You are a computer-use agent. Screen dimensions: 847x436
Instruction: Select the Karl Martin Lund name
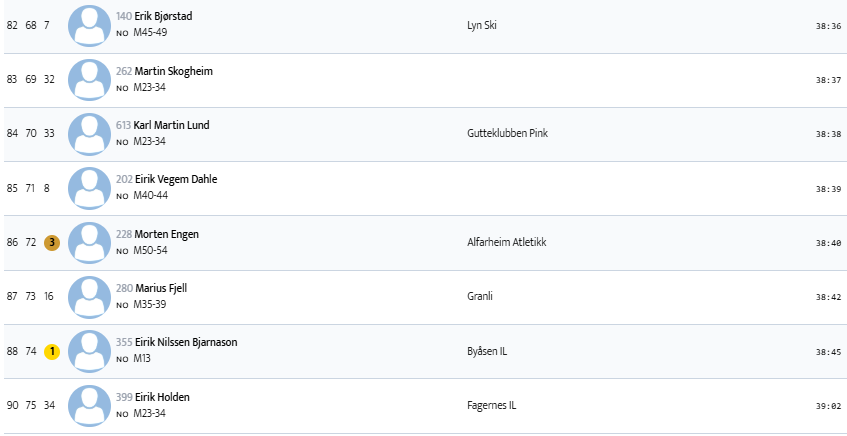point(171,125)
